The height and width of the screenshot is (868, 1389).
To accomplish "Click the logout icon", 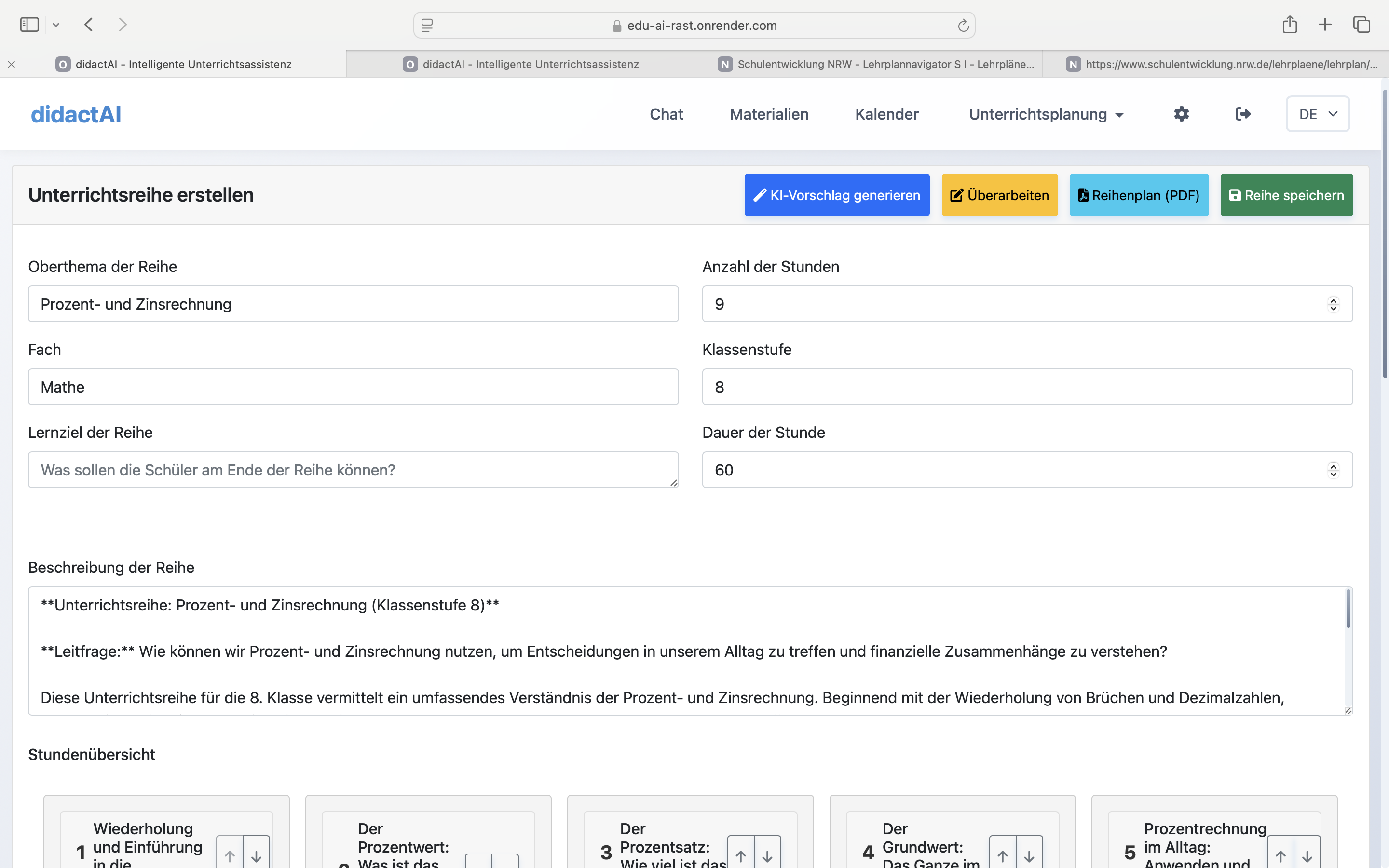I will click(x=1243, y=114).
